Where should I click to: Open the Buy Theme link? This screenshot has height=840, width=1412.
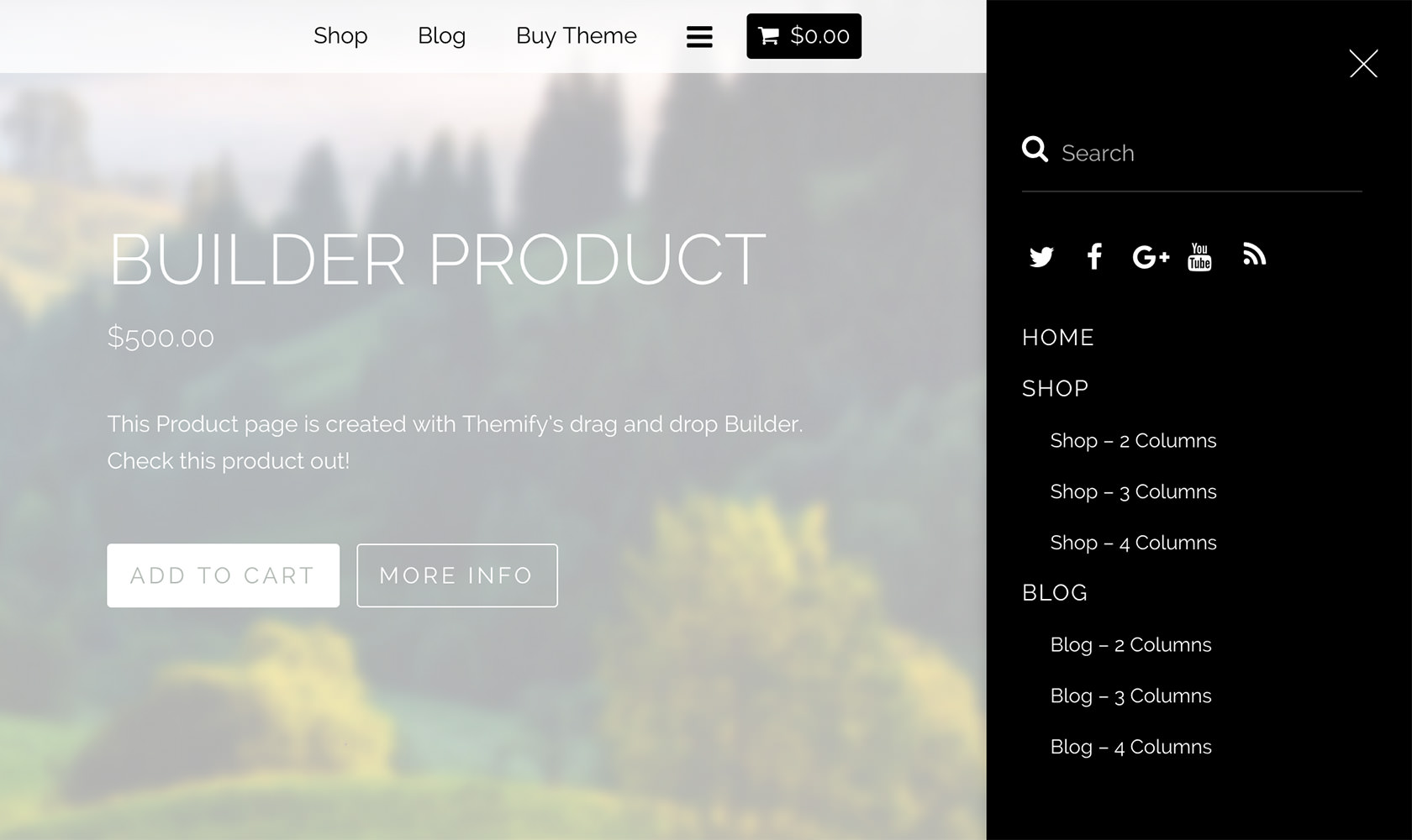(577, 36)
